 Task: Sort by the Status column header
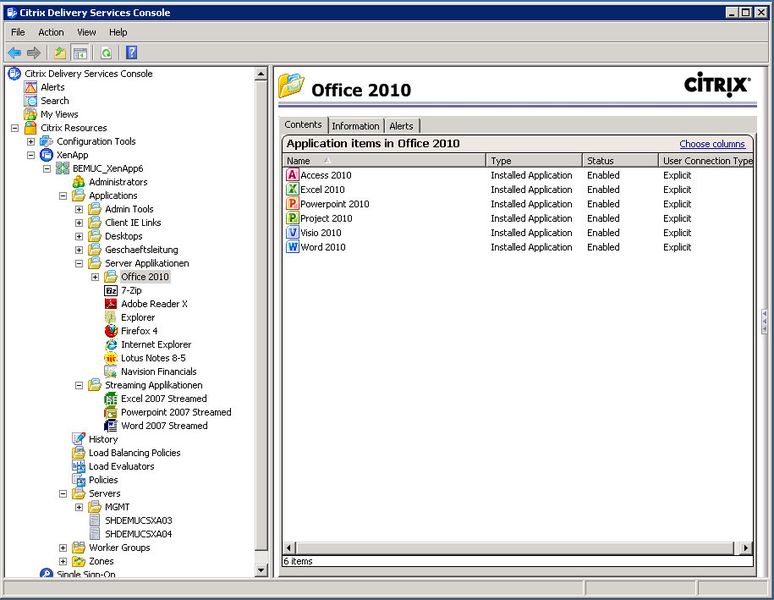tap(620, 160)
